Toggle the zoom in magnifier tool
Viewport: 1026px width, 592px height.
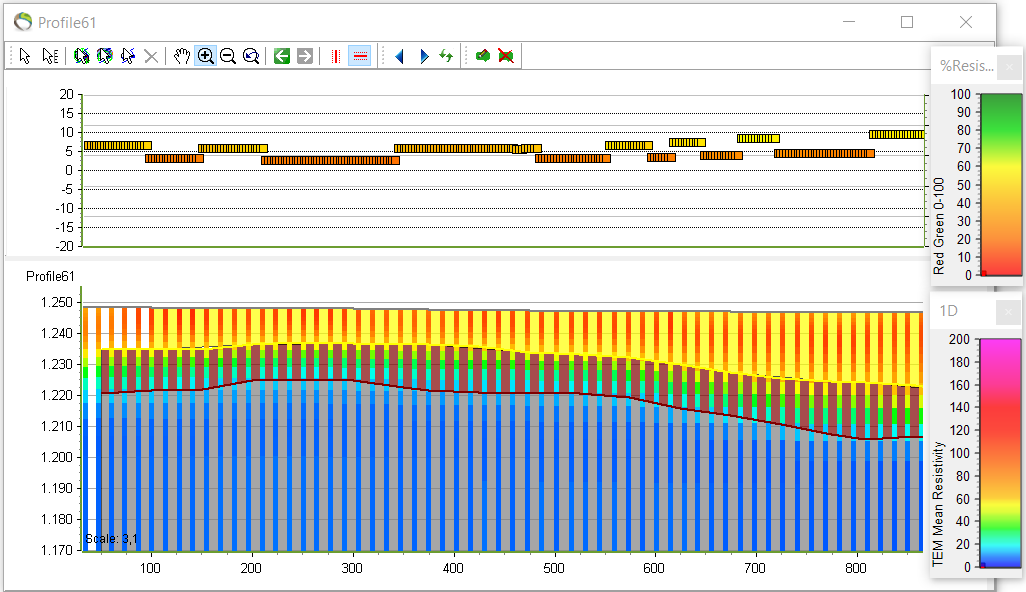[x=205, y=56]
